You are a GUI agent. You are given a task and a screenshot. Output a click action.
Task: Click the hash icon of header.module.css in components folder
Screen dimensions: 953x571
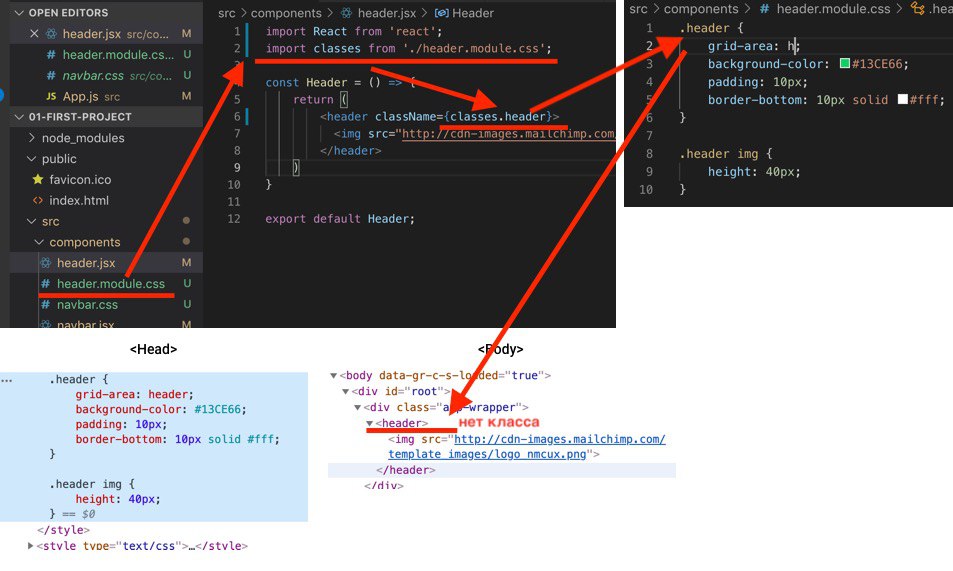coord(46,284)
